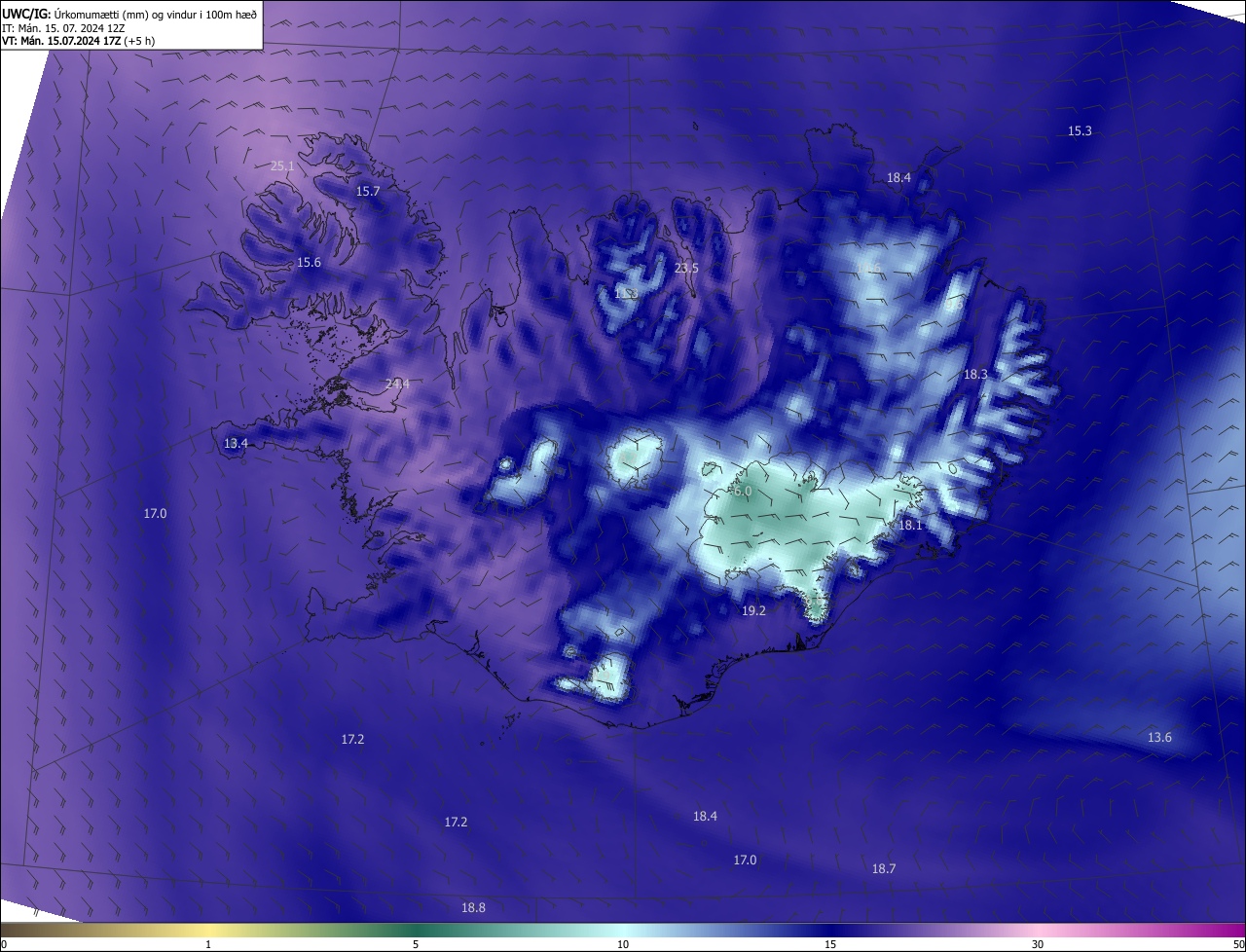Click the 6.0 value on the glacier
Image resolution: width=1246 pixels, height=952 pixels.
(x=742, y=493)
